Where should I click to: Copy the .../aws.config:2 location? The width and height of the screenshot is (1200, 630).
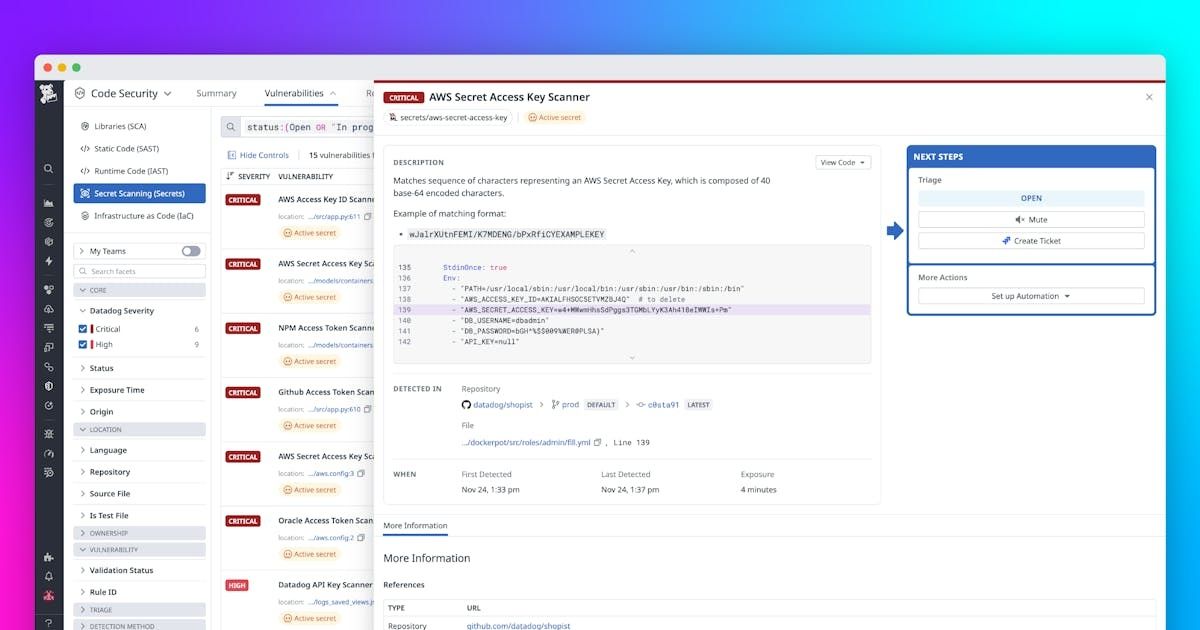point(362,538)
